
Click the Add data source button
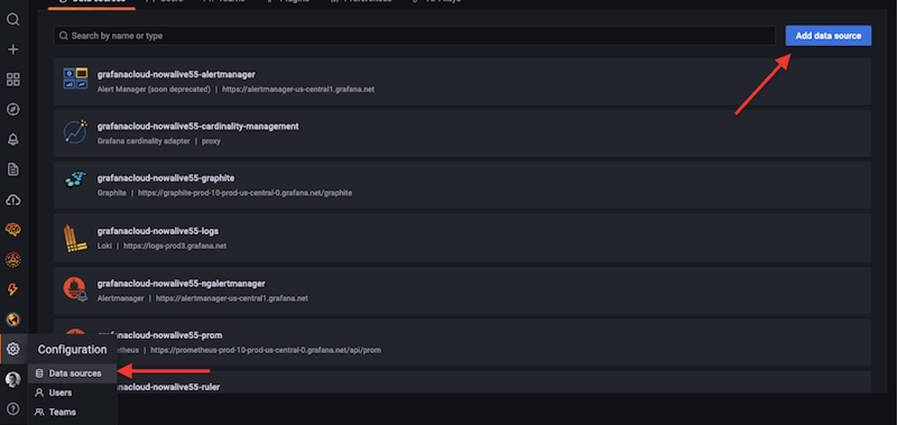(x=828, y=35)
